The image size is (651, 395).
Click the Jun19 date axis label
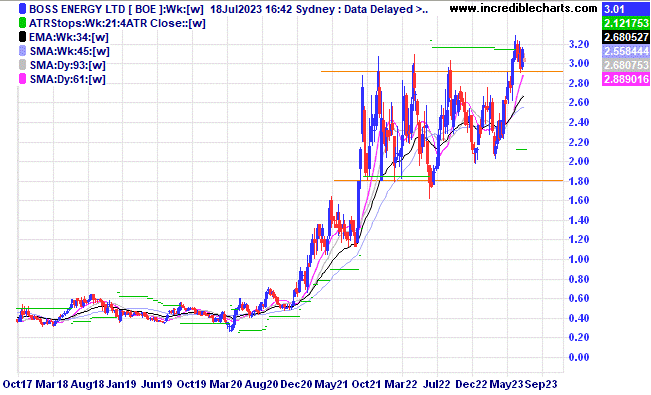157,384
